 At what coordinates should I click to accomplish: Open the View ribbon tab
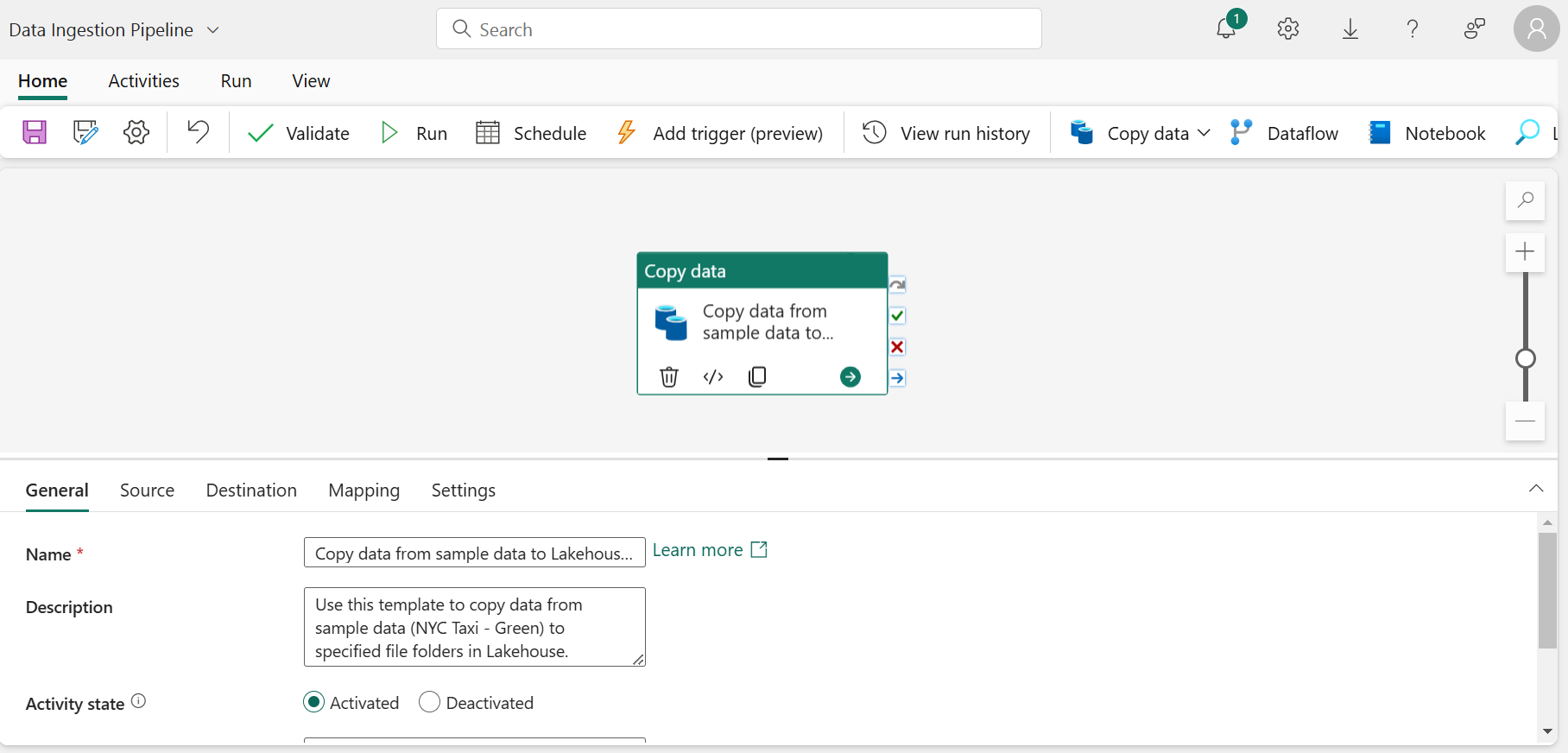pos(311,81)
